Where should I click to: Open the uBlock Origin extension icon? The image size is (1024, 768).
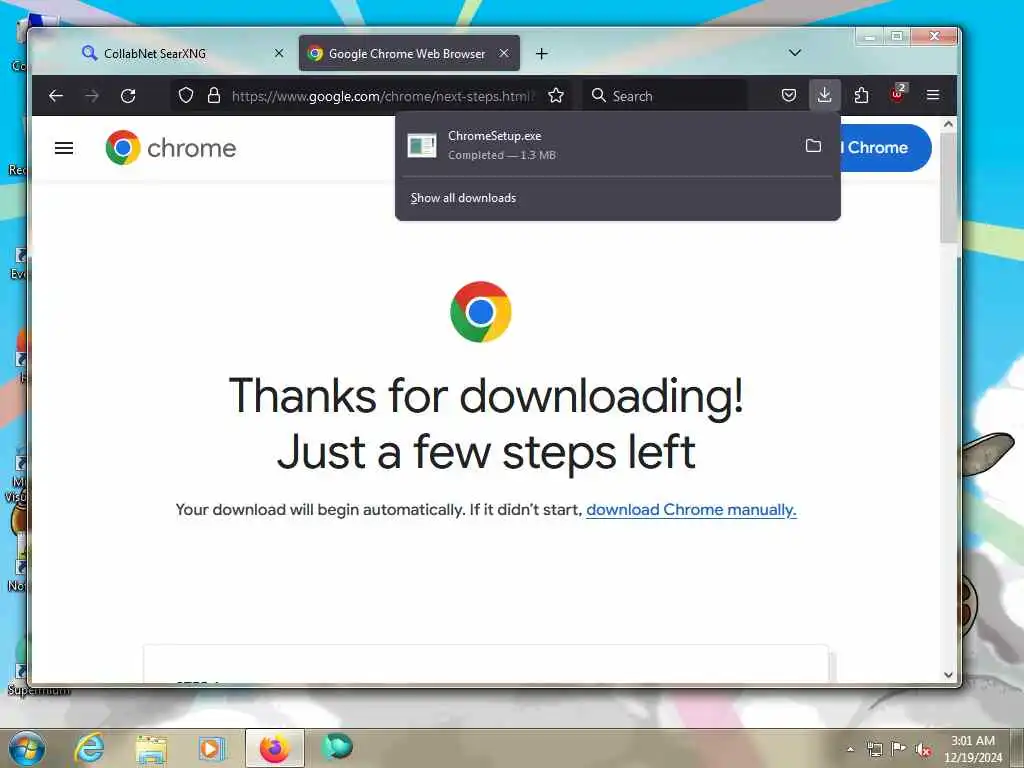[x=897, y=95]
